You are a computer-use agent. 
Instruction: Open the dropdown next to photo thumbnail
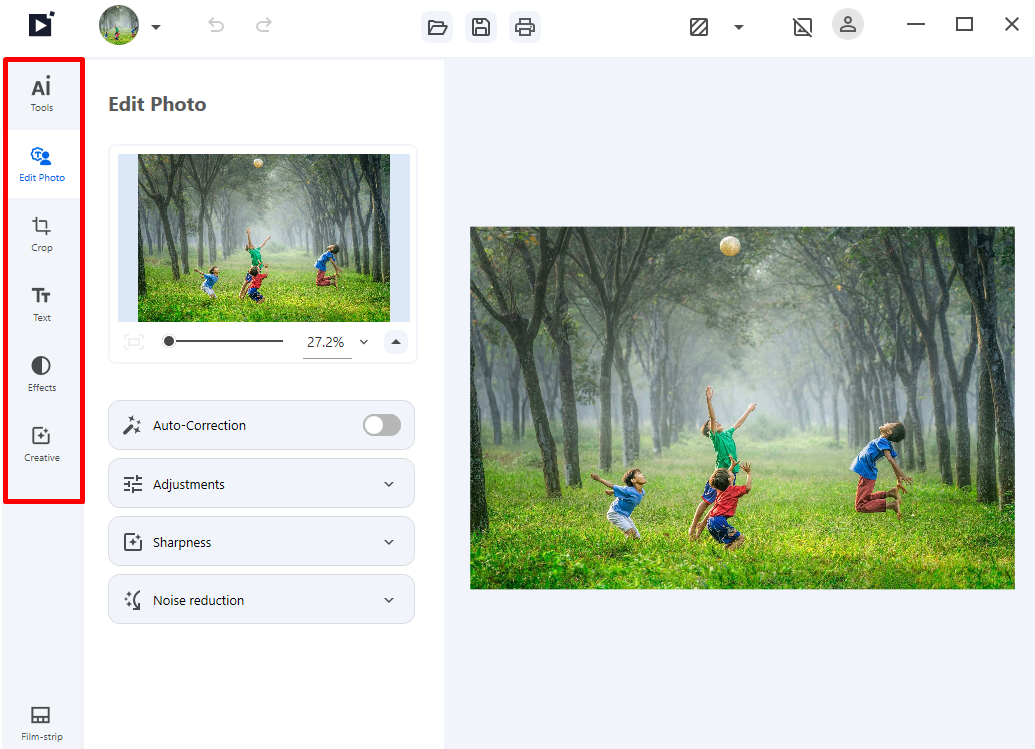coord(156,27)
